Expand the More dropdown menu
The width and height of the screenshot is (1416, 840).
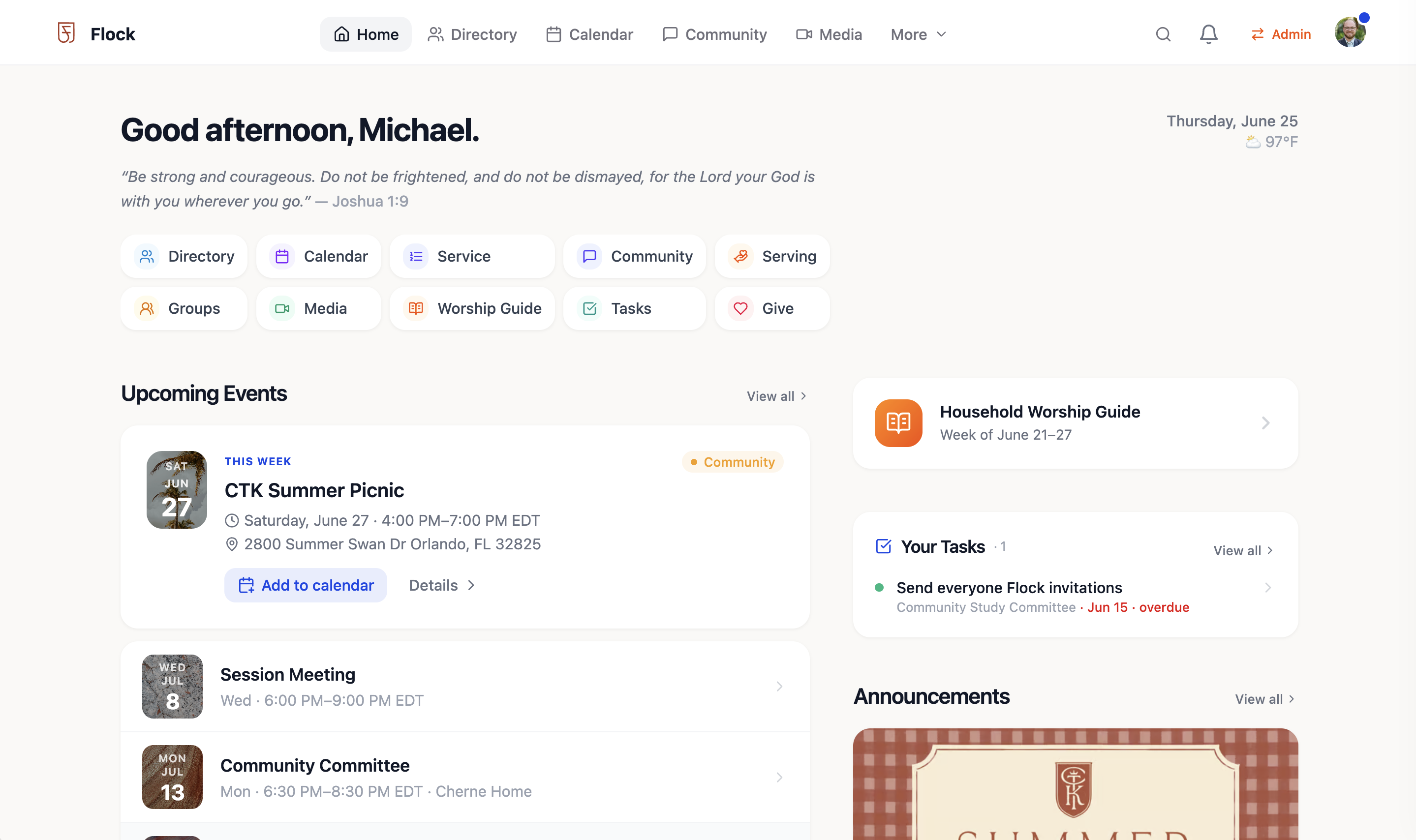pos(918,34)
